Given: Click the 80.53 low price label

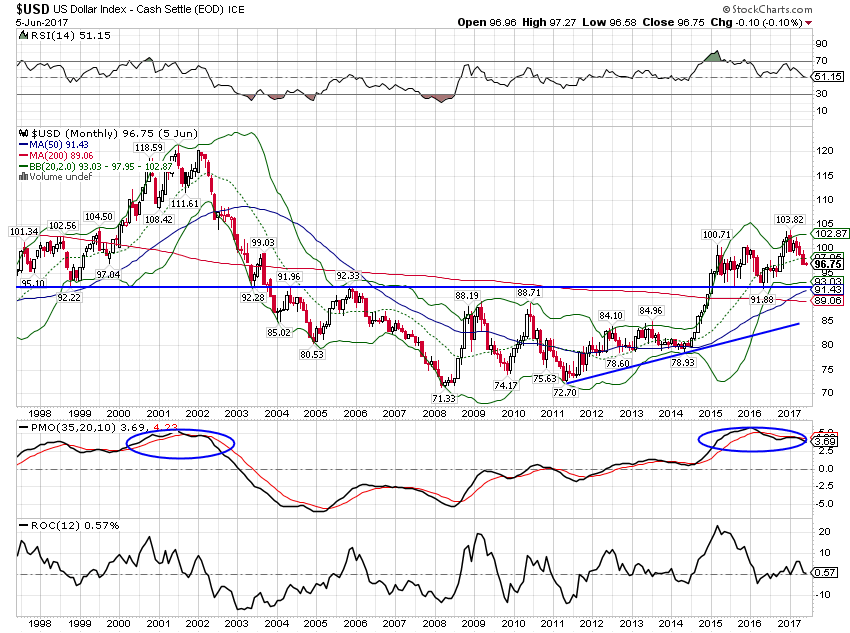Looking at the screenshot, I should (x=312, y=354).
